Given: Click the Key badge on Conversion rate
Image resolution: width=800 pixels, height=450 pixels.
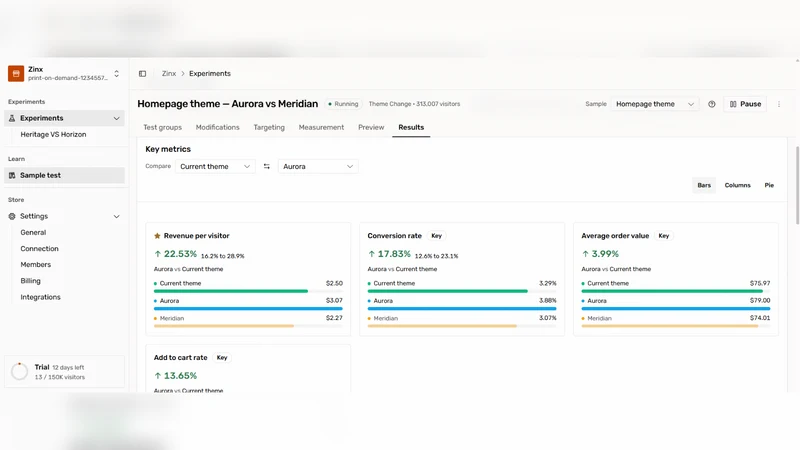Looking at the screenshot, I should 436,236.
